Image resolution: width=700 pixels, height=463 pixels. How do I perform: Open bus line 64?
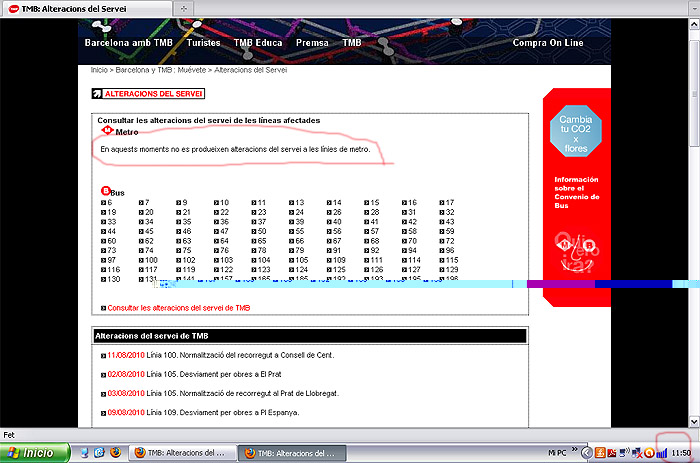pos(221,241)
